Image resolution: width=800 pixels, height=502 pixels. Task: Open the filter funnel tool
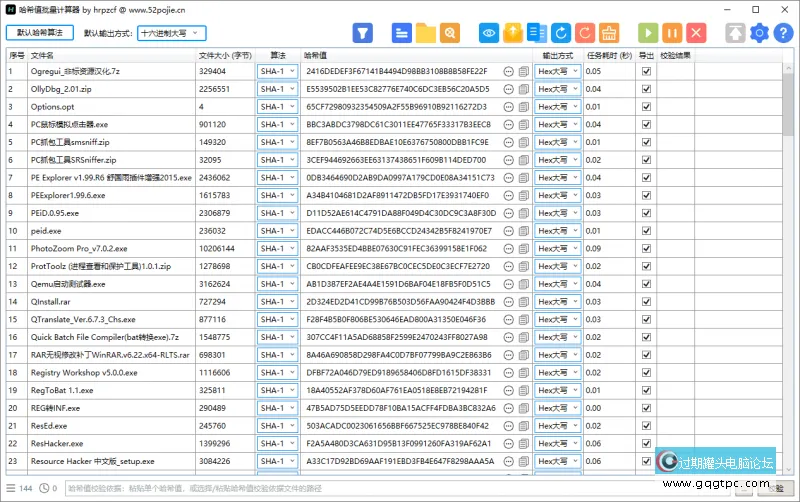[x=362, y=33]
